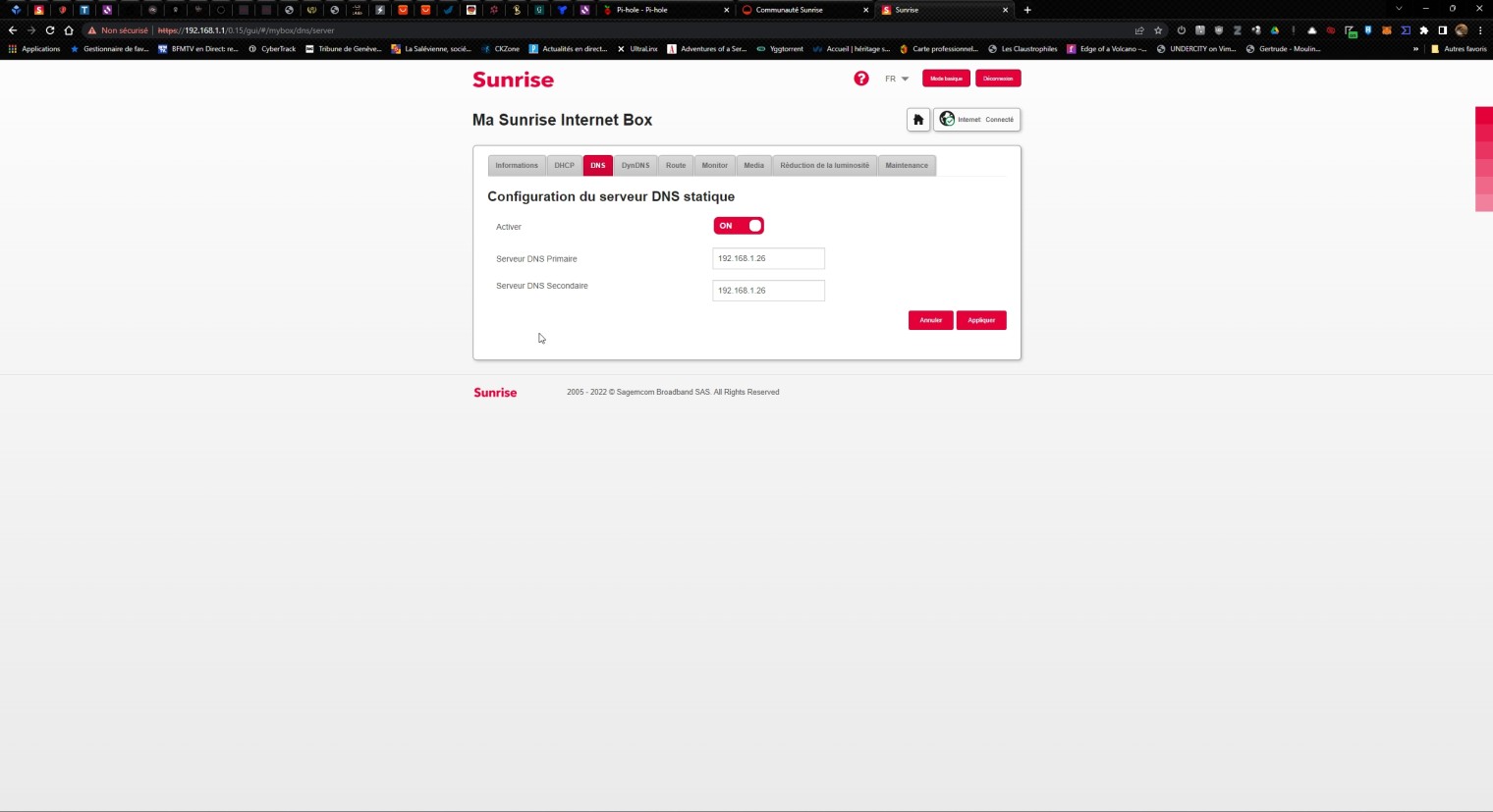The width and height of the screenshot is (1493, 812).
Task: Open the Chrome extensions puzzle icon
Action: (1423, 30)
